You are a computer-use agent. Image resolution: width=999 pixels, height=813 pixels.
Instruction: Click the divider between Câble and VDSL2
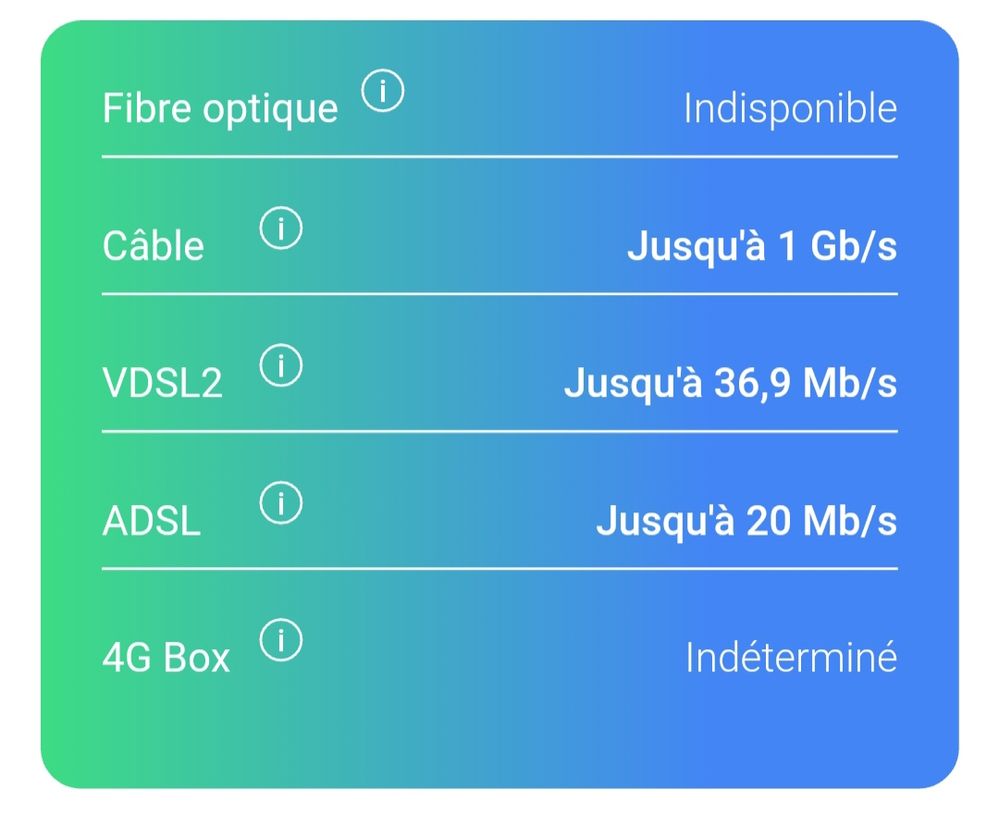click(499, 294)
